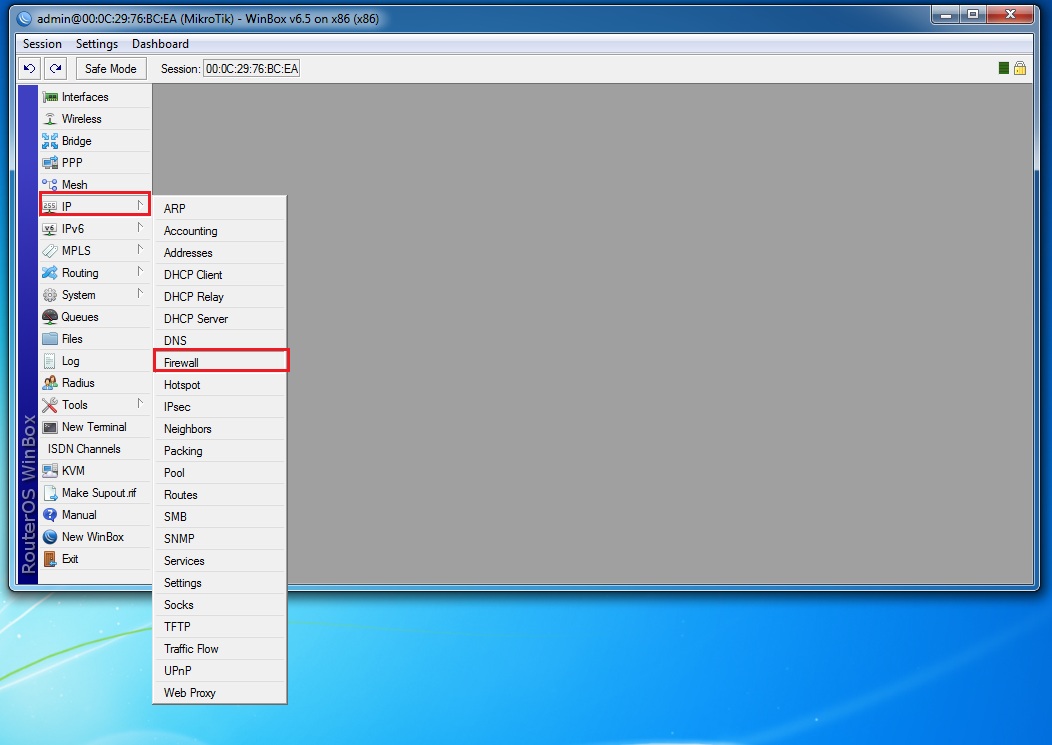This screenshot has width=1052, height=745.
Task: Click the WinBox title bar icon
Action: coord(25,19)
